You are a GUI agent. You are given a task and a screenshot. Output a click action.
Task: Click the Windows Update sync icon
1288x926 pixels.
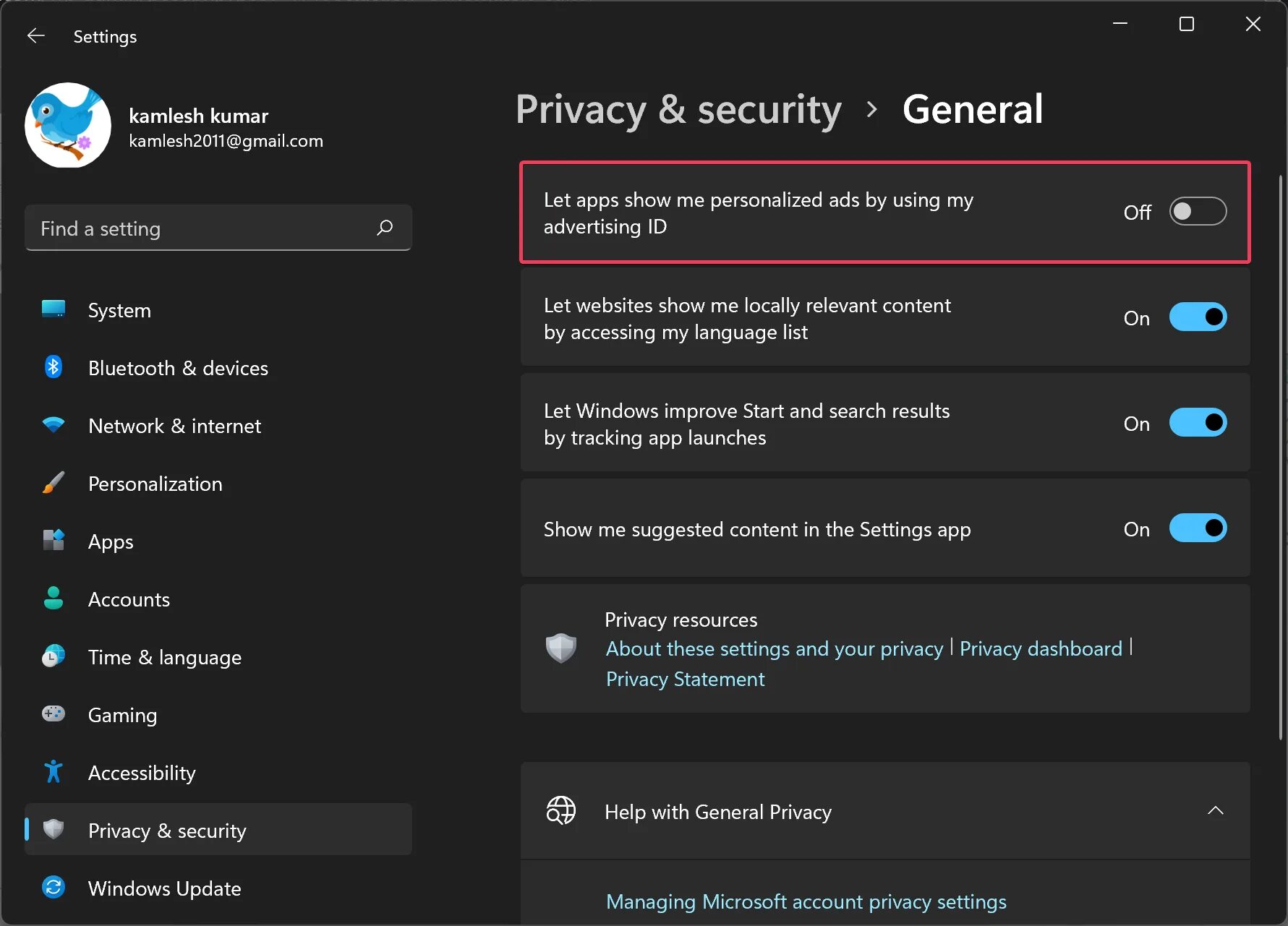click(54, 887)
